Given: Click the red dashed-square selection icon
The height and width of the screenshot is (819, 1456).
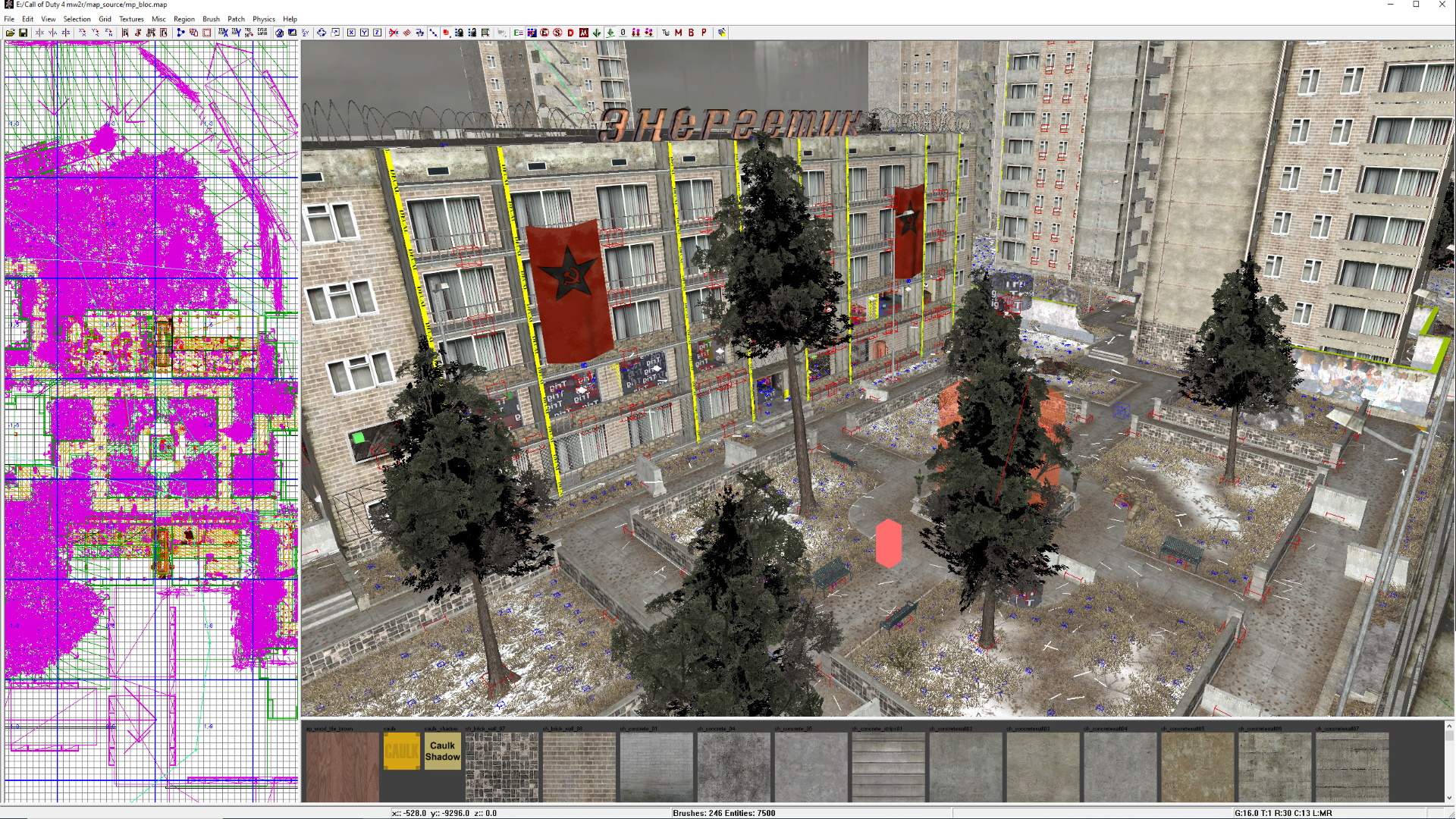Looking at the screenshot, I should tap(206, 33).
